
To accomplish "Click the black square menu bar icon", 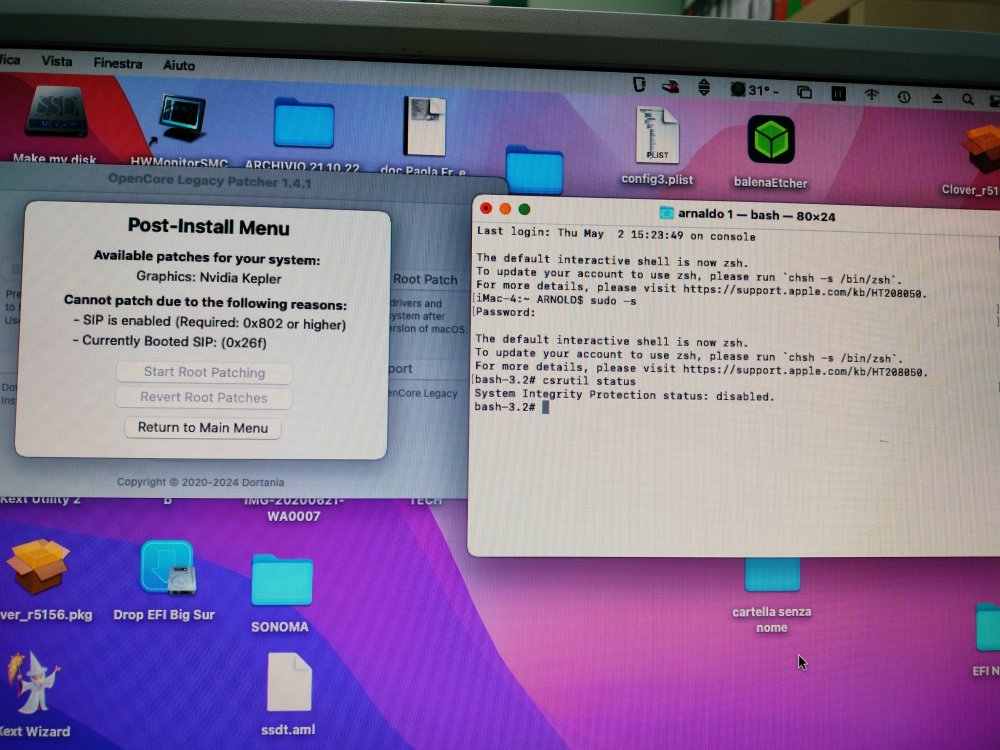I will 839,94.
